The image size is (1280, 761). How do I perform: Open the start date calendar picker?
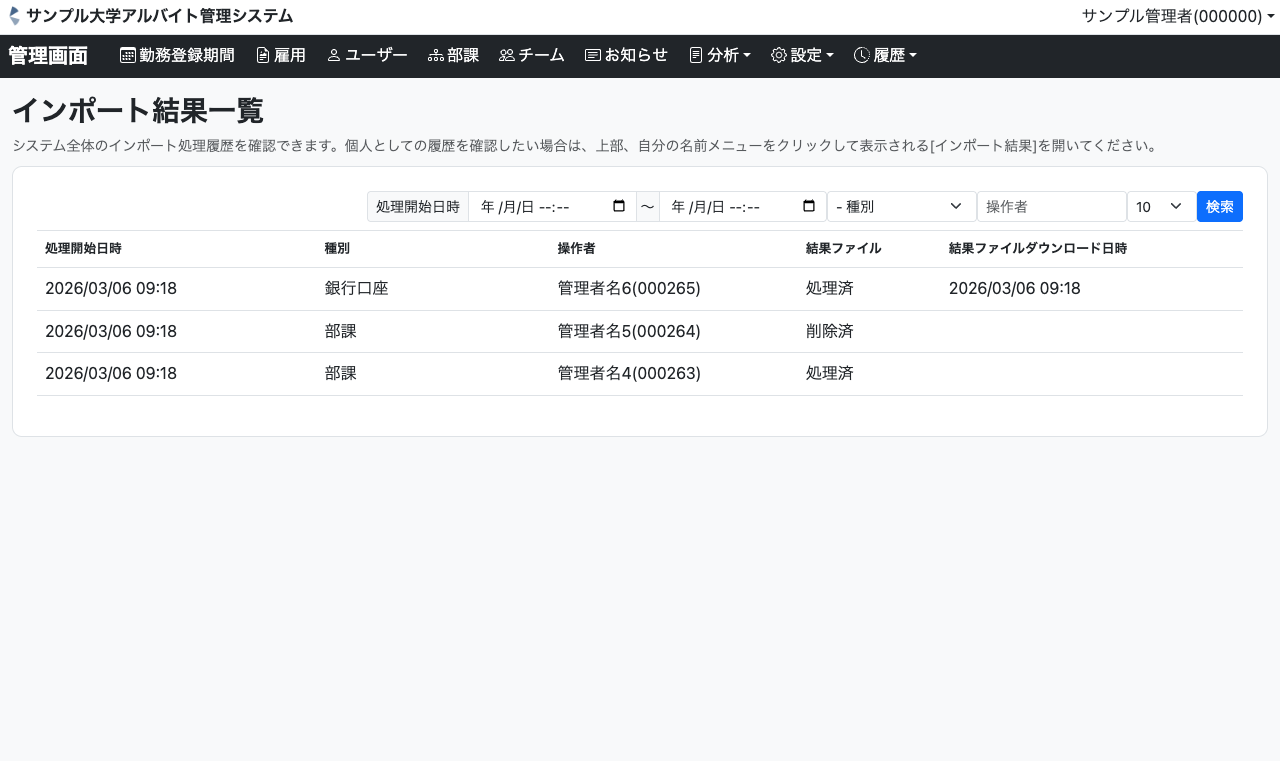click(619, 207)
